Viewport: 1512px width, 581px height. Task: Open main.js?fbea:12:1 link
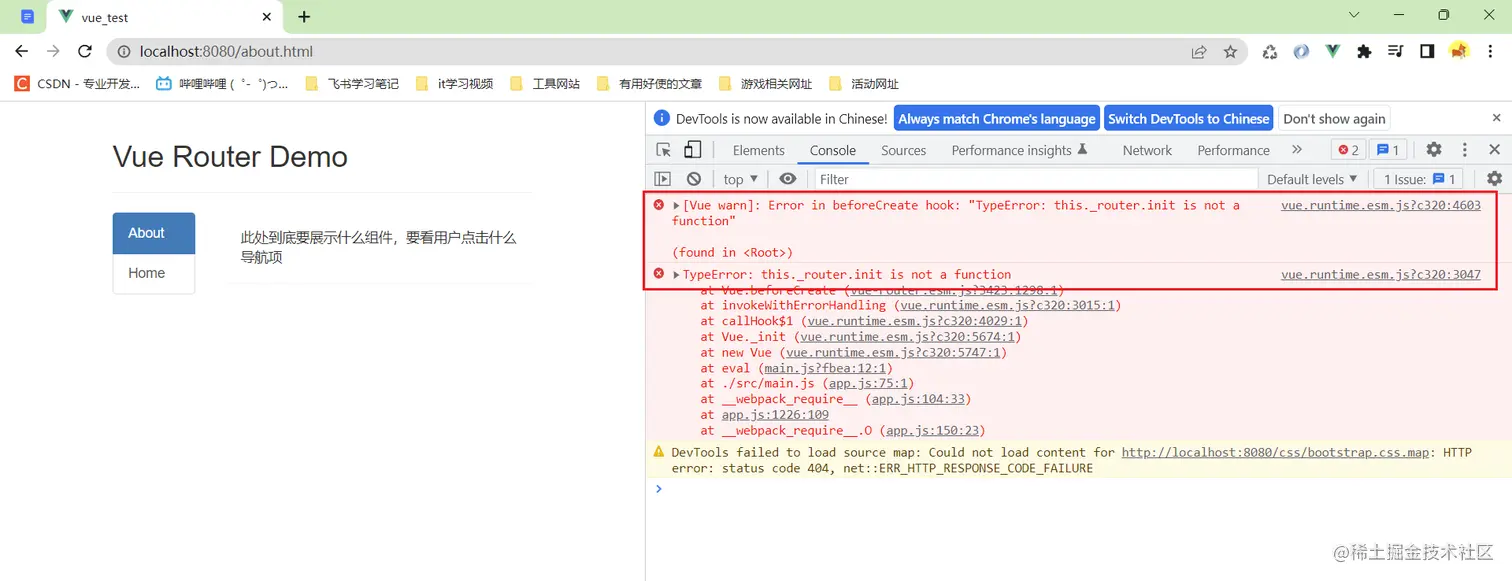(825, 368)
